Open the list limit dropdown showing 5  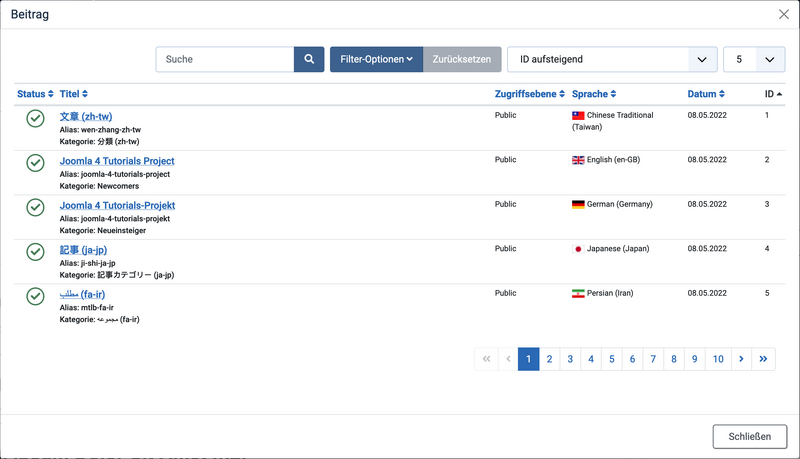click(754, 59)
